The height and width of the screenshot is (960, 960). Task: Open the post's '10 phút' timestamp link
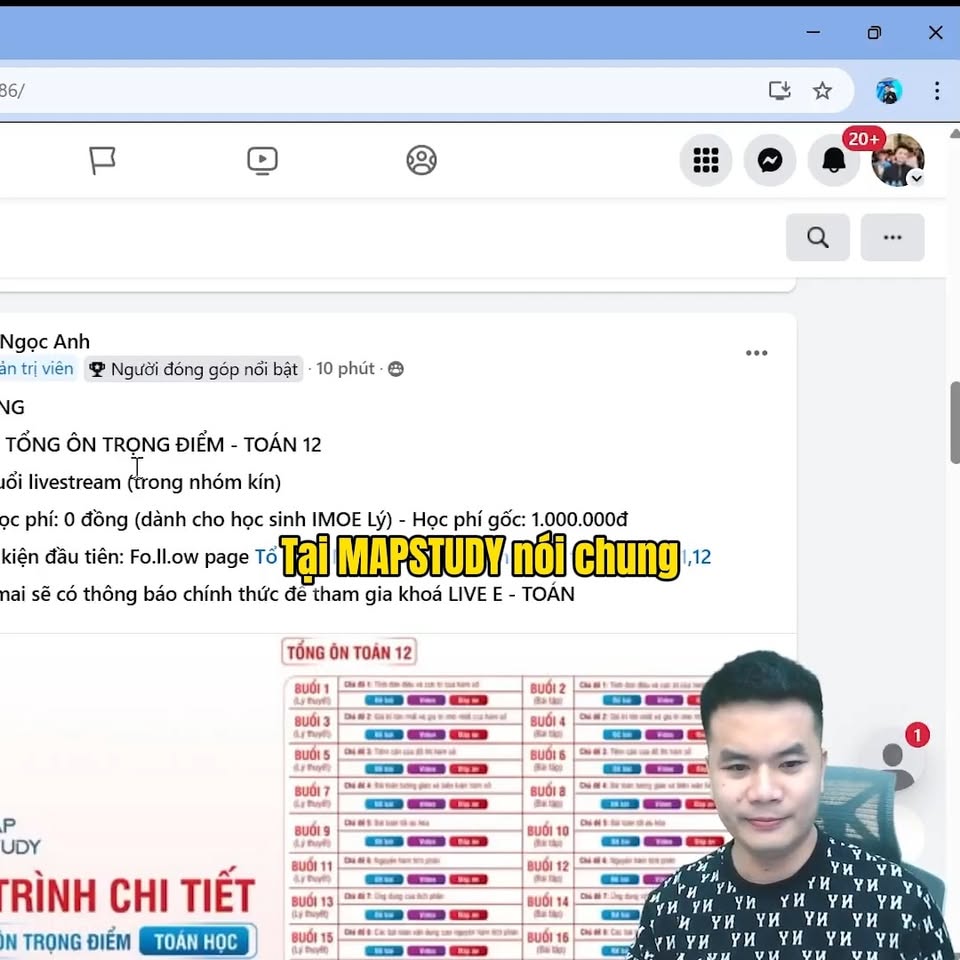tap(345, 369)
